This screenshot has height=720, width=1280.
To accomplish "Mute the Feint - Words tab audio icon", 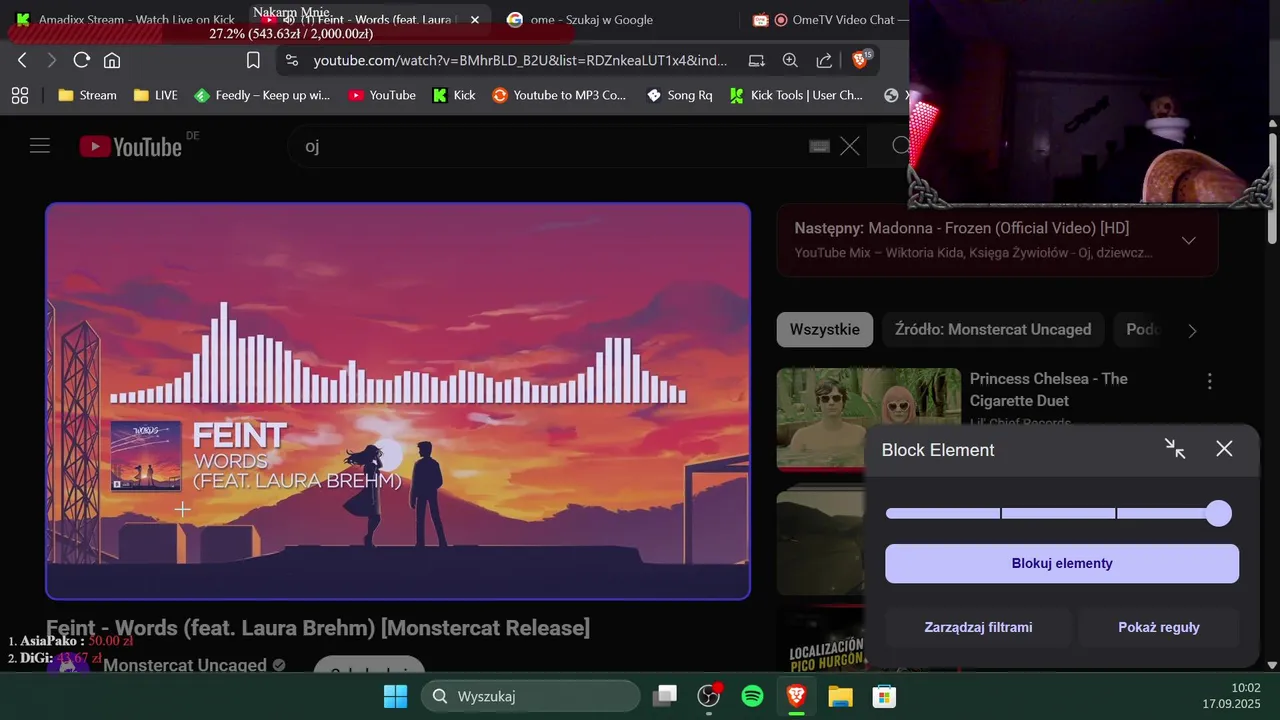I will click(289, 19).
